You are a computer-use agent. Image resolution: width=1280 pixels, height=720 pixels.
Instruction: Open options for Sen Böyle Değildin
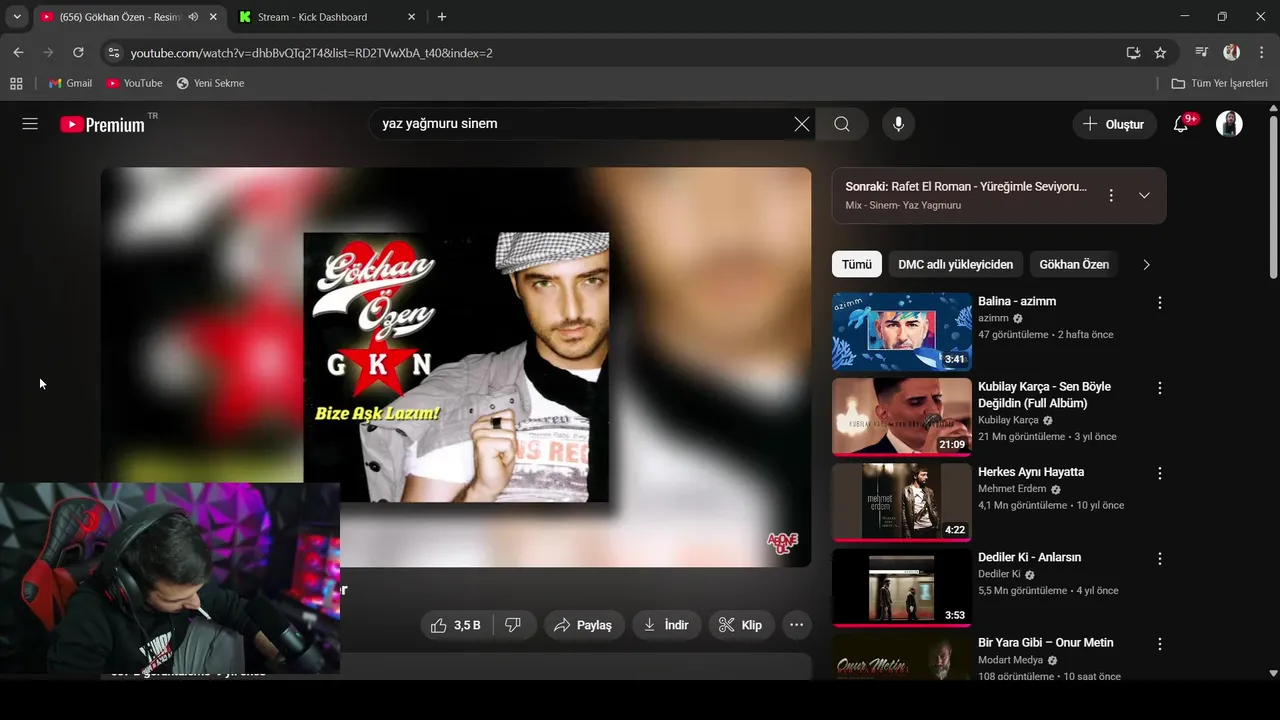[x=1160, y=387]
